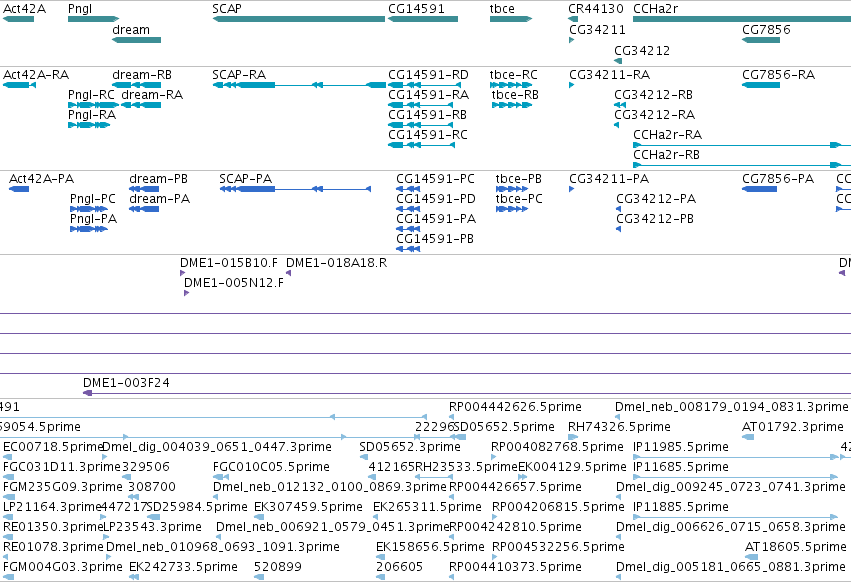Click the CG34212-PB protein label
Screen dimensions: 851x582
[x=655, y=219]
